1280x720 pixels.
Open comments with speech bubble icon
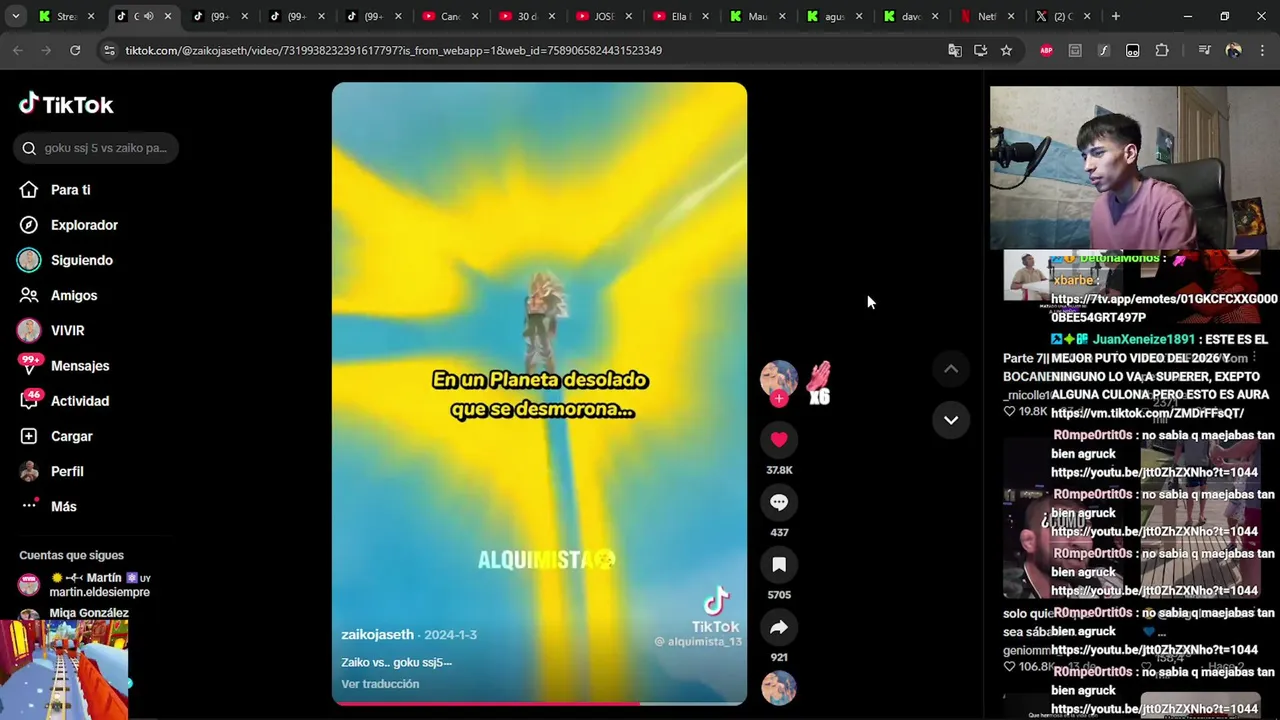779,502
